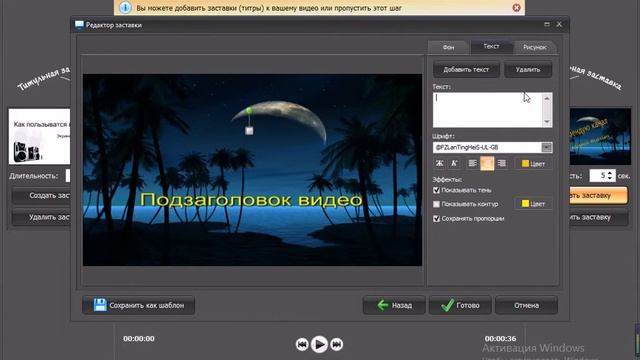Switch to the Текст tab
The height and width of the screenshot is (360, 640).
pyautogui.click(x=491, y=46)
